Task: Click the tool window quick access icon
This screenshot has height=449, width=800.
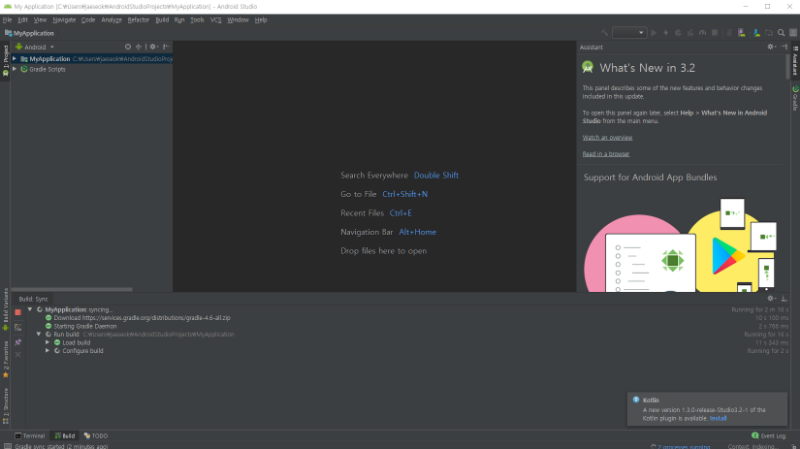Action: coord(7,446)
